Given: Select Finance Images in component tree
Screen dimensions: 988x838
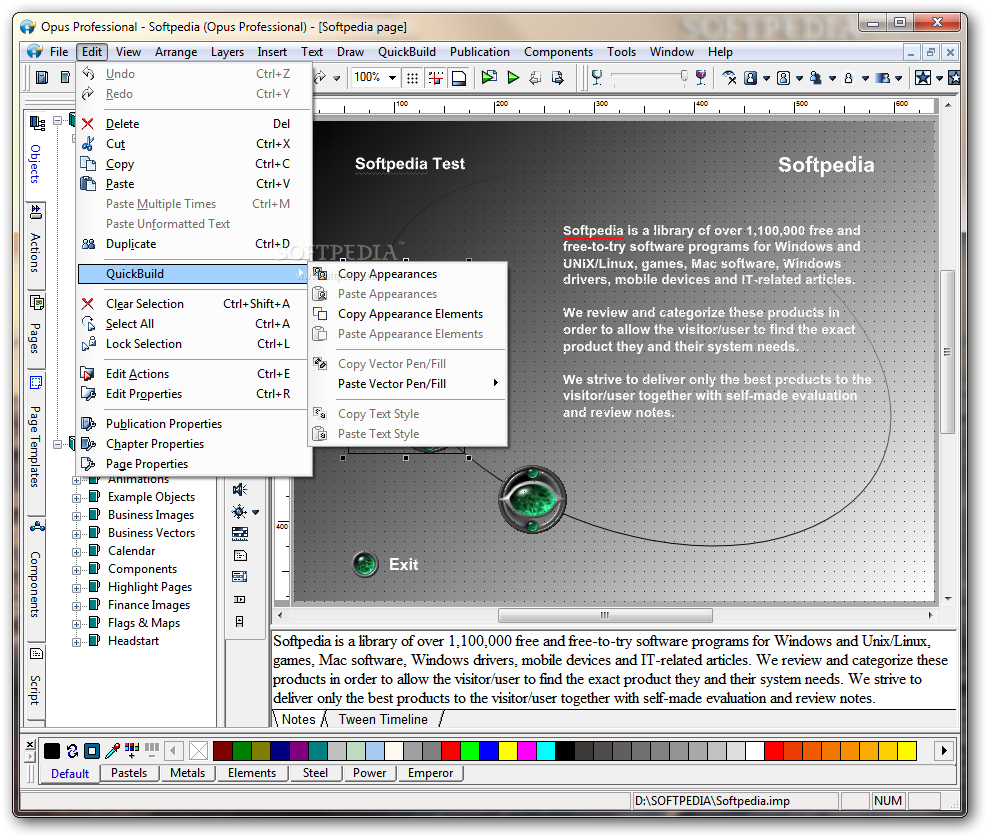Looking at the screenshot, I should 149,605.
